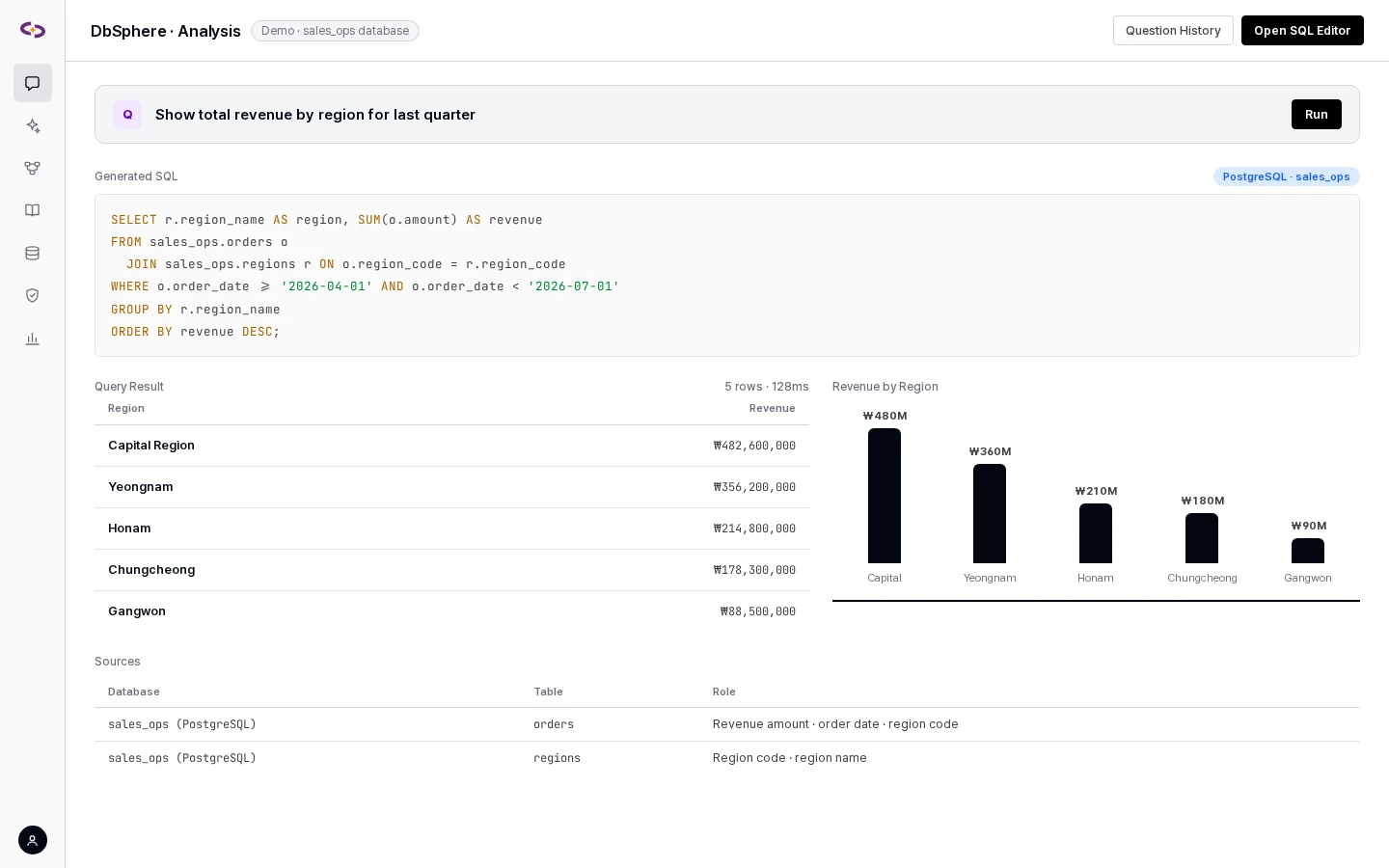Click the 5 rows · 128ms status text

click(x=767, y=387)
